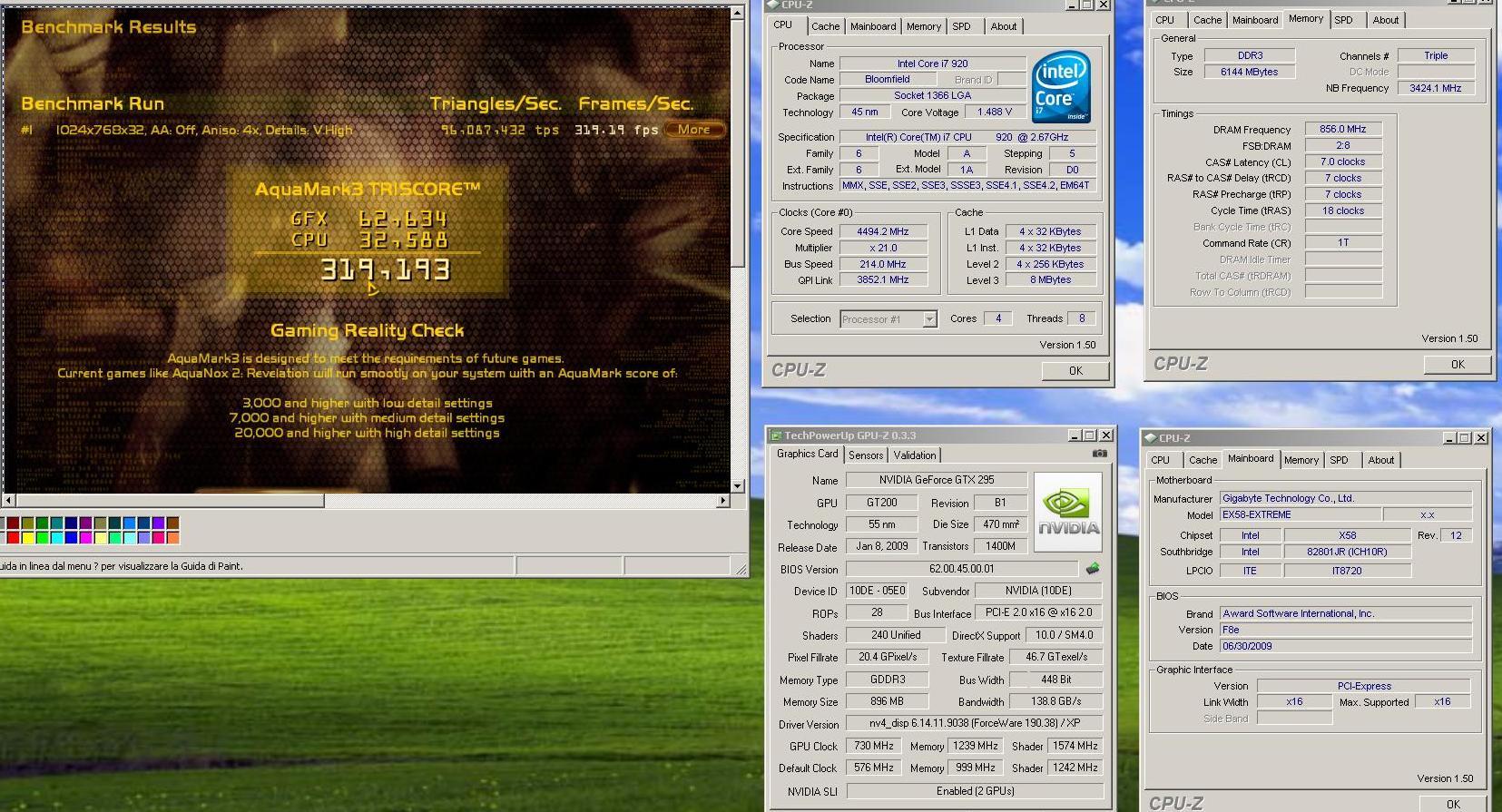Open SPD tab in CPU-Z memory timings window
Viewport: 1502px width, 812px height.
pos(1344,20)
